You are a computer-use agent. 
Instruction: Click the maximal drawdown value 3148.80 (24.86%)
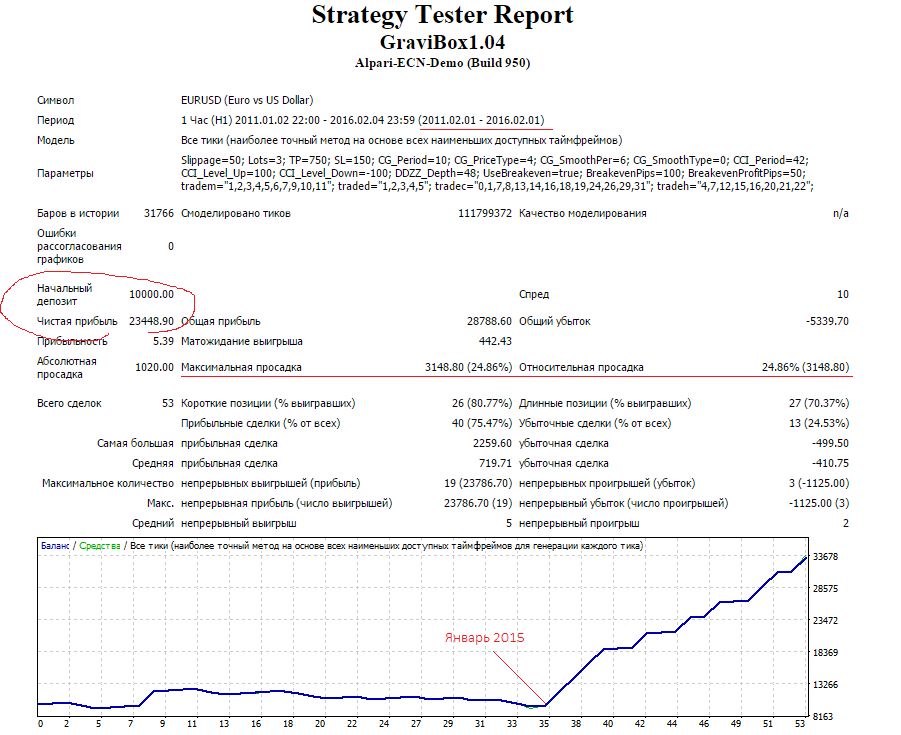468,367
